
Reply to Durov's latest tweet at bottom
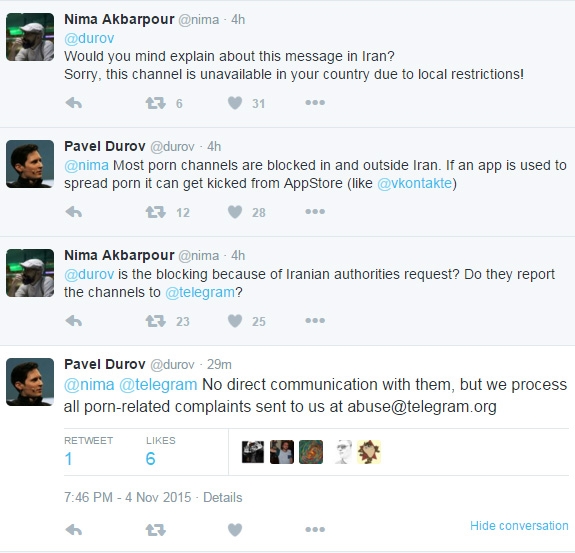[x=74, y=530]
